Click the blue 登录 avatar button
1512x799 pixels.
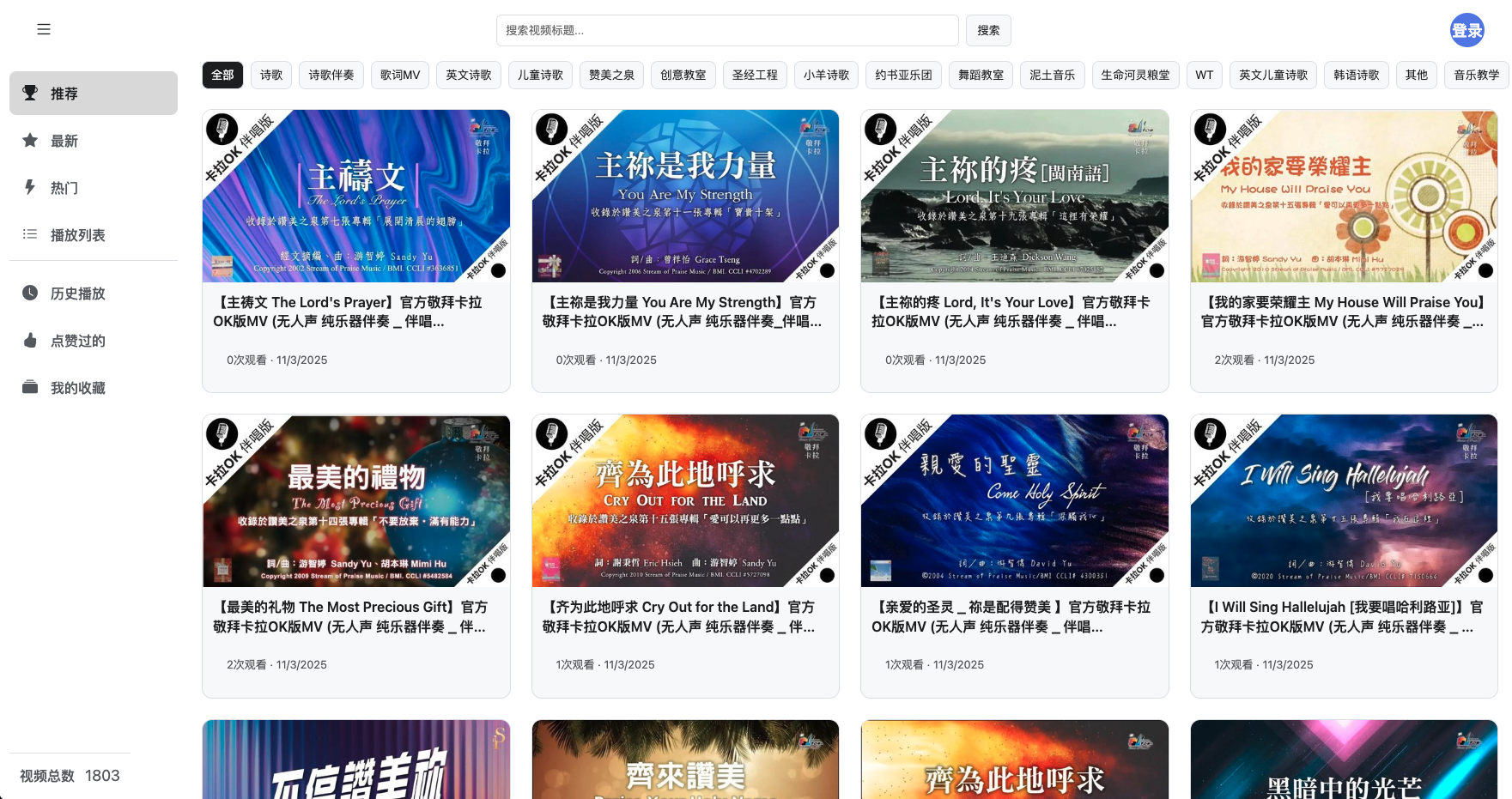tap(1466, 30)
